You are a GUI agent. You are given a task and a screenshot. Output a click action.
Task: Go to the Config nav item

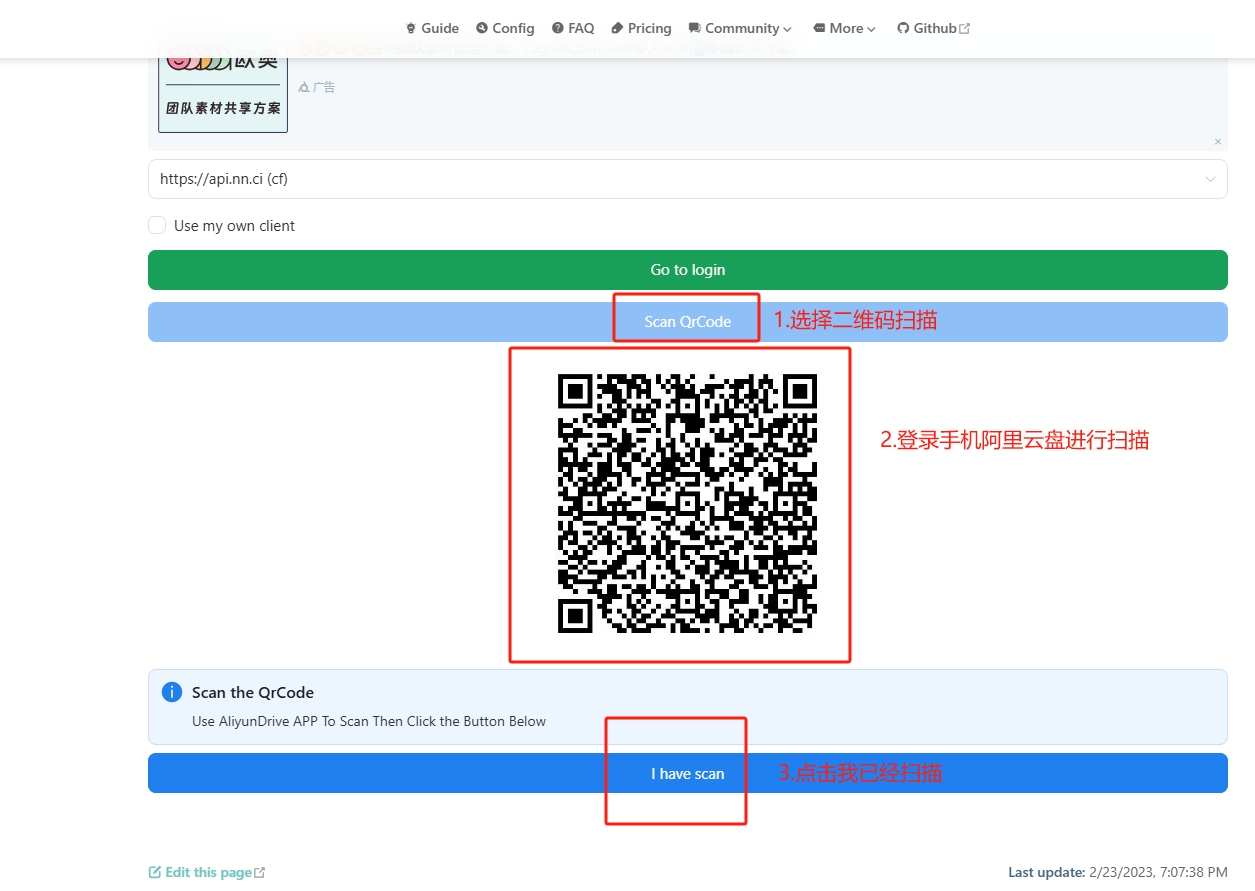tap(505, 28)
